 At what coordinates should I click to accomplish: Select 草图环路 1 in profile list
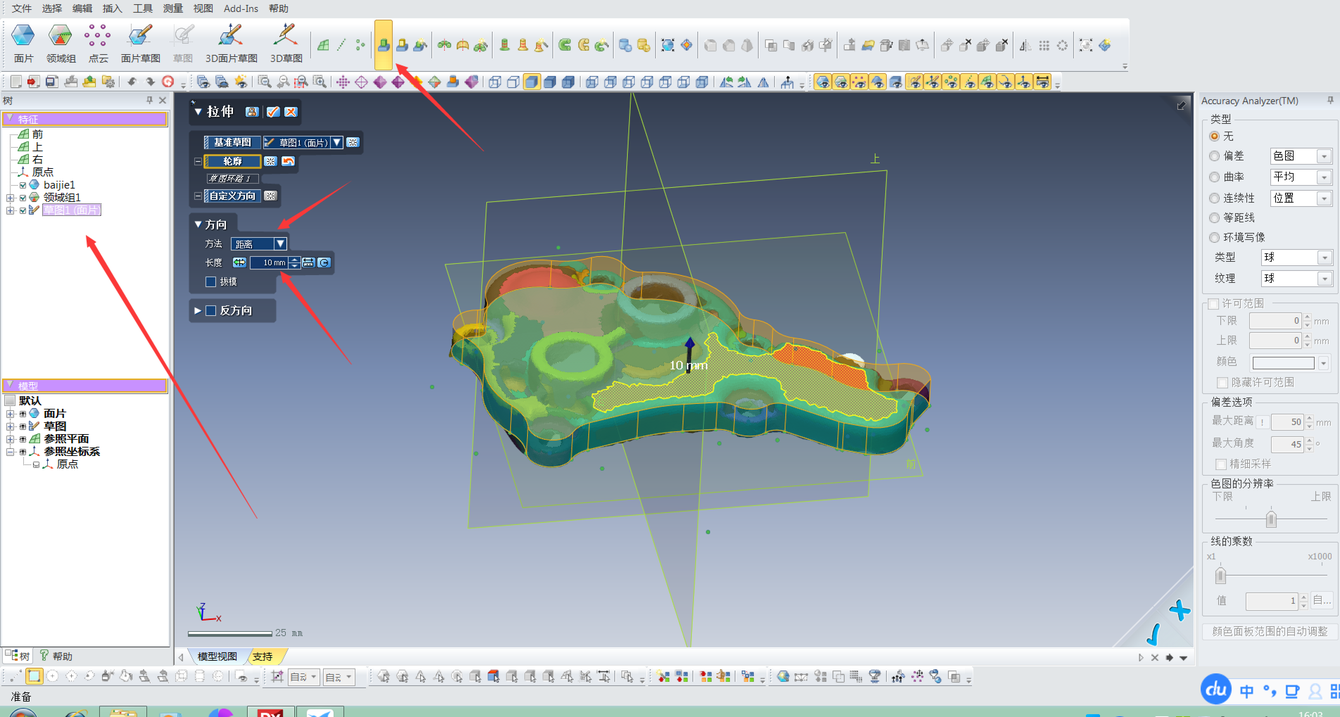pos(232,179)
